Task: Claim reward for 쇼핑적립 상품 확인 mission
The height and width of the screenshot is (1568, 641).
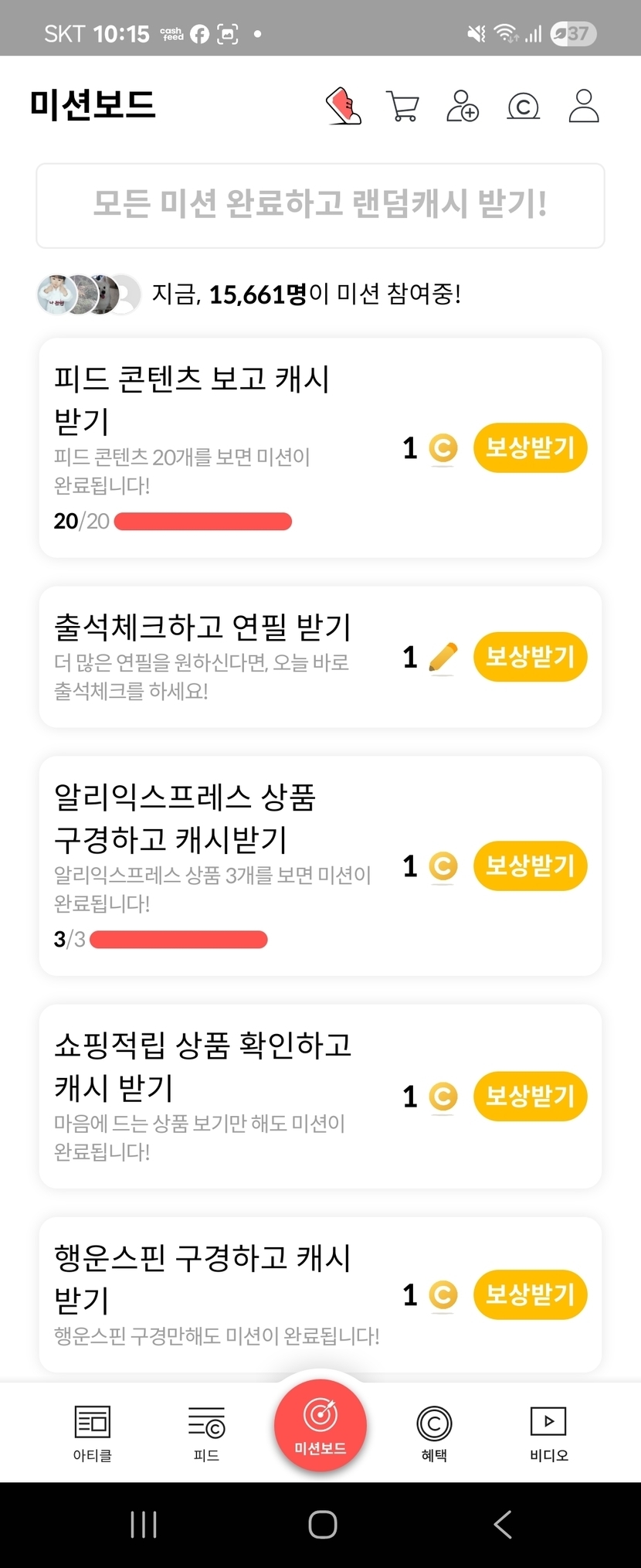Action: (x=530, y=1096)
